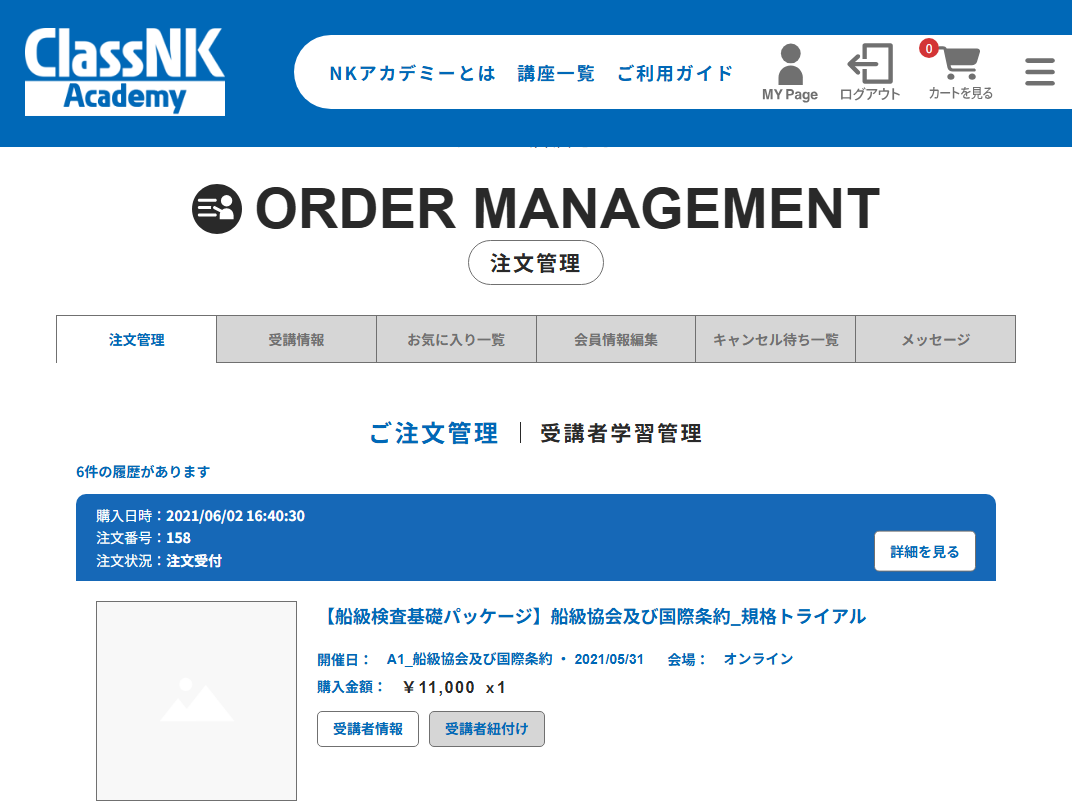Open the shopping cart icon
The image size is (1072, 802).
tap(960, 63)
